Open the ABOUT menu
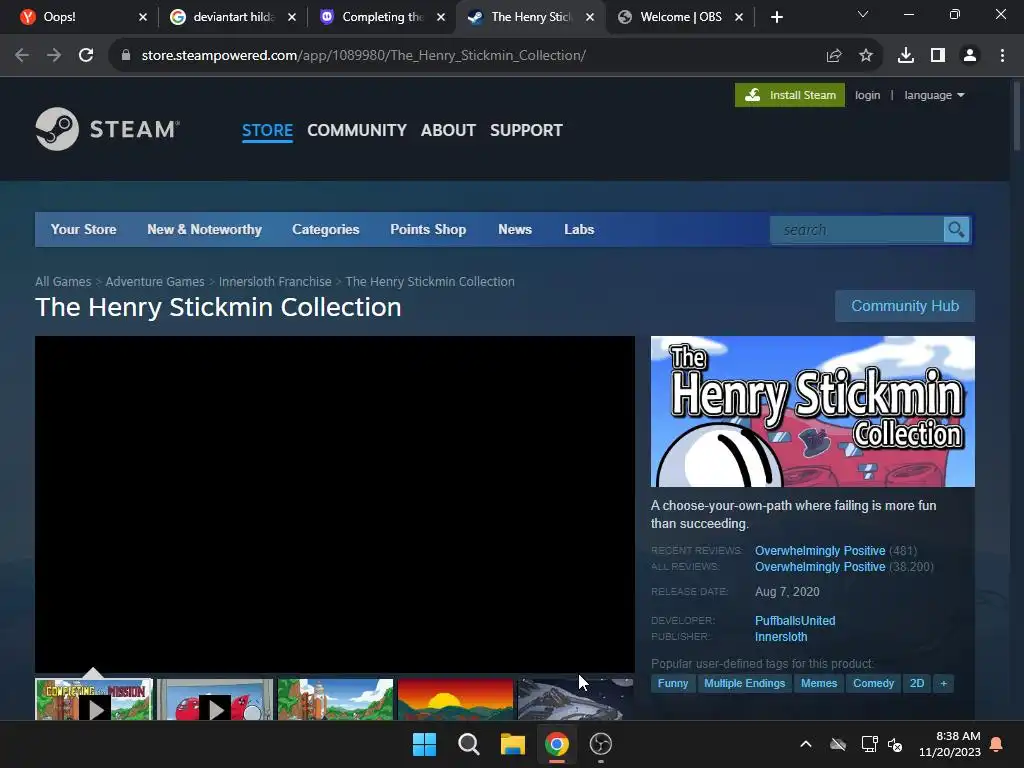The width and height of the screenshot is (1024, 768). click(x=448, y=130)
